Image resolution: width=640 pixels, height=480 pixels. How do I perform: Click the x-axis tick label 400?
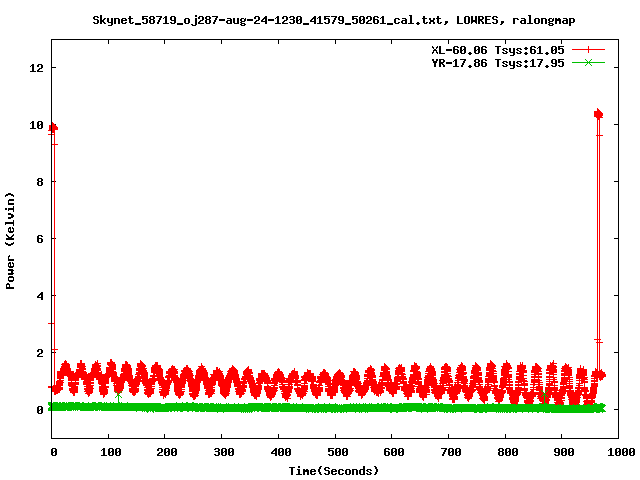(x=281, y=452)
